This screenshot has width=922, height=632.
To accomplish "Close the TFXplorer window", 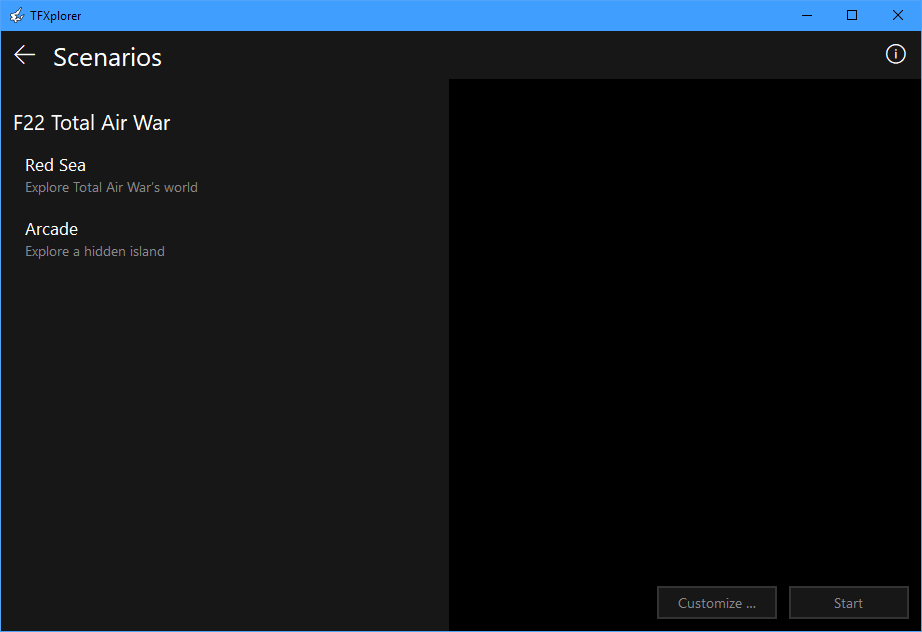I will pos(898,15).
